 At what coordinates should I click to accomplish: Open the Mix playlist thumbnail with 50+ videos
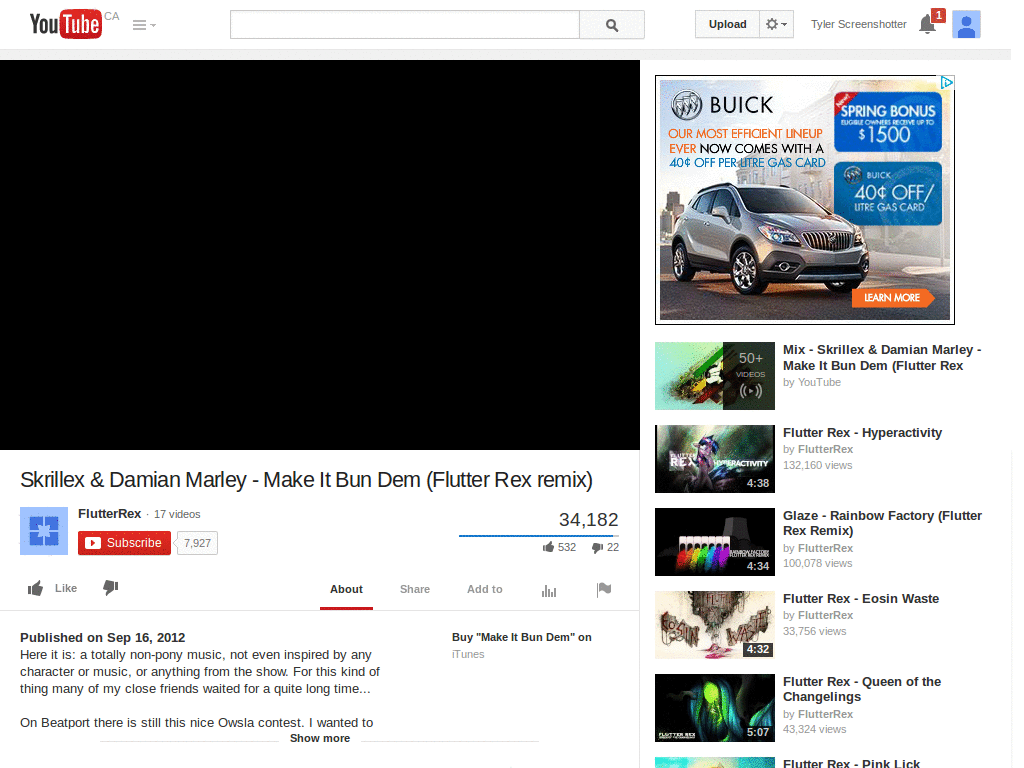coord(714,376)
